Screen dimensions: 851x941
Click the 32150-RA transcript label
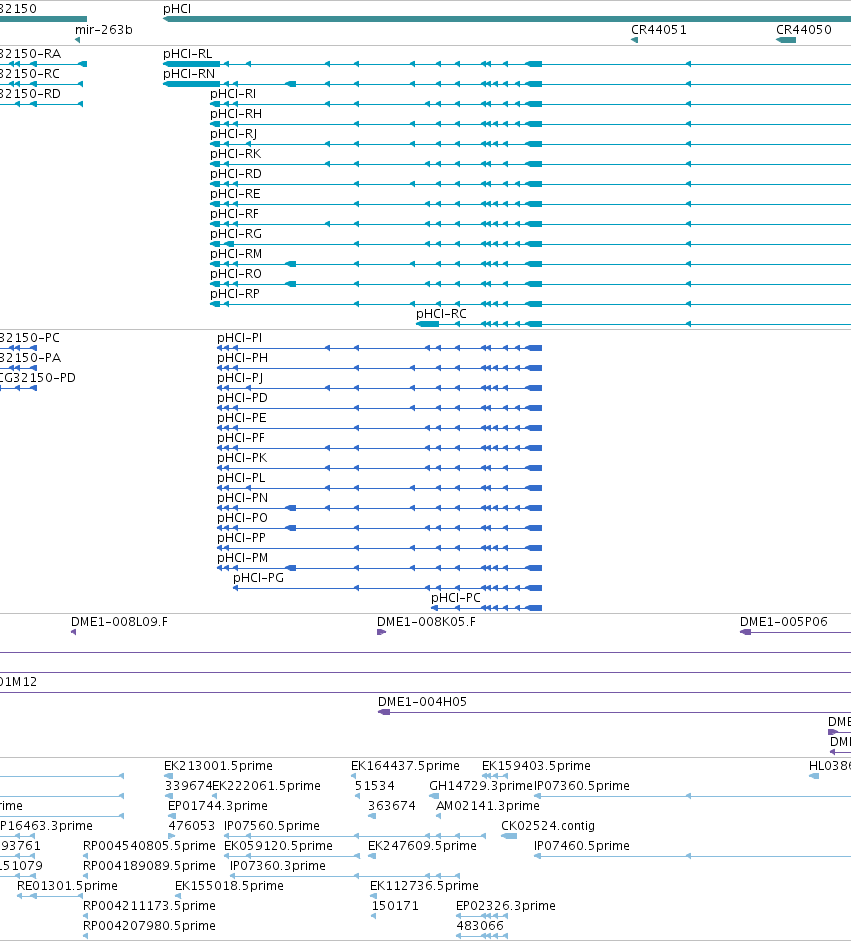point(30,53)
